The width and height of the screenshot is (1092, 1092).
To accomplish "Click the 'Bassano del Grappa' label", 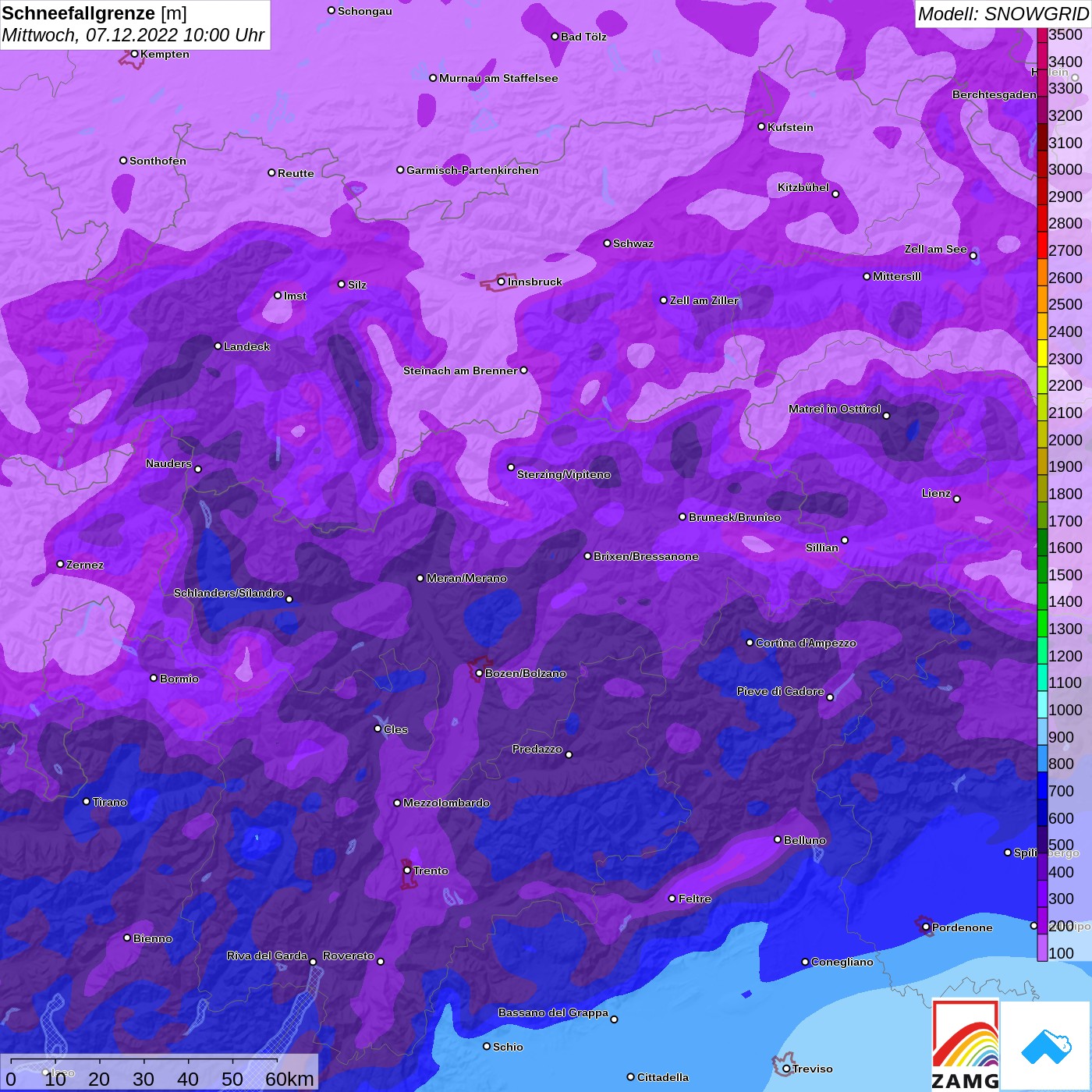I will pyautogui.click(x=553, y=1012).
